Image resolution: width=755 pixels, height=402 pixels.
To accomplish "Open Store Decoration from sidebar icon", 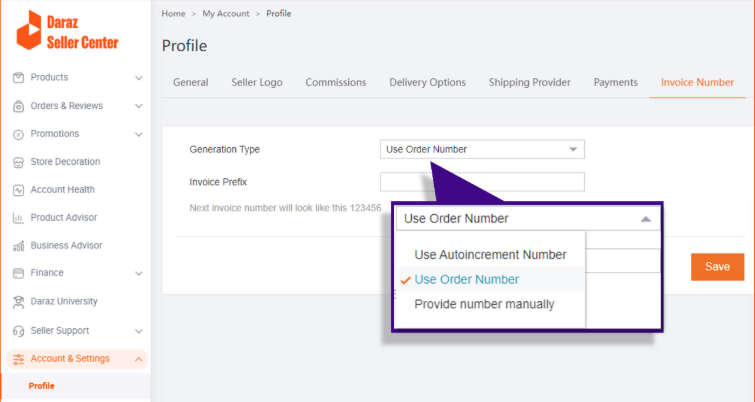I will (x=19, y=162).
